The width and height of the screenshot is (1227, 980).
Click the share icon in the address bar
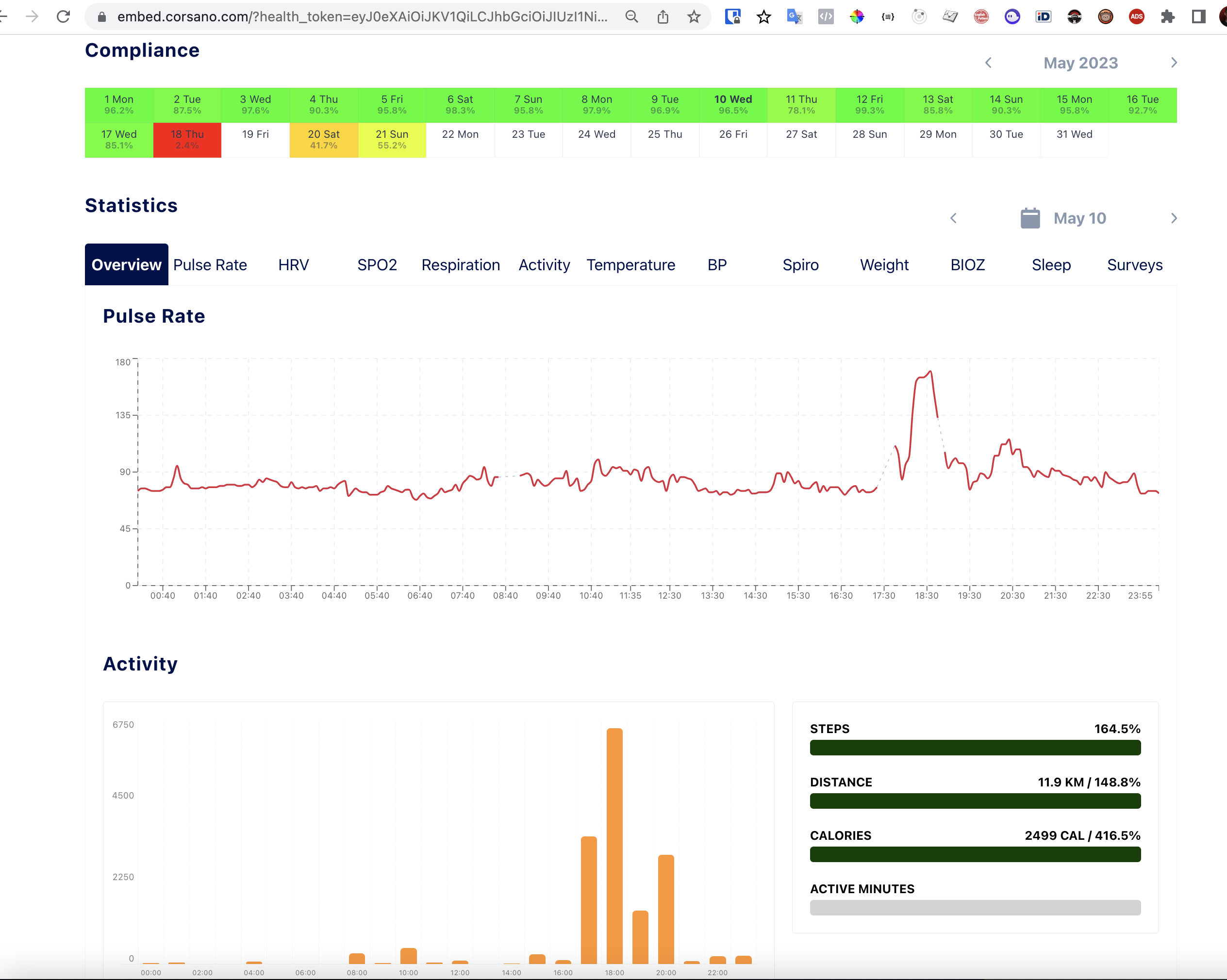pos(663,16)
